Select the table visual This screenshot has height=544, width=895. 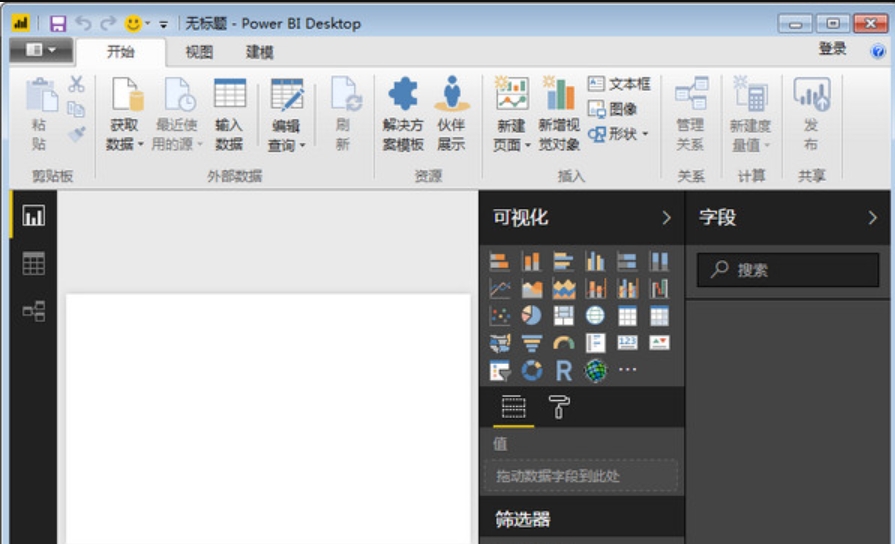(627, 315)
